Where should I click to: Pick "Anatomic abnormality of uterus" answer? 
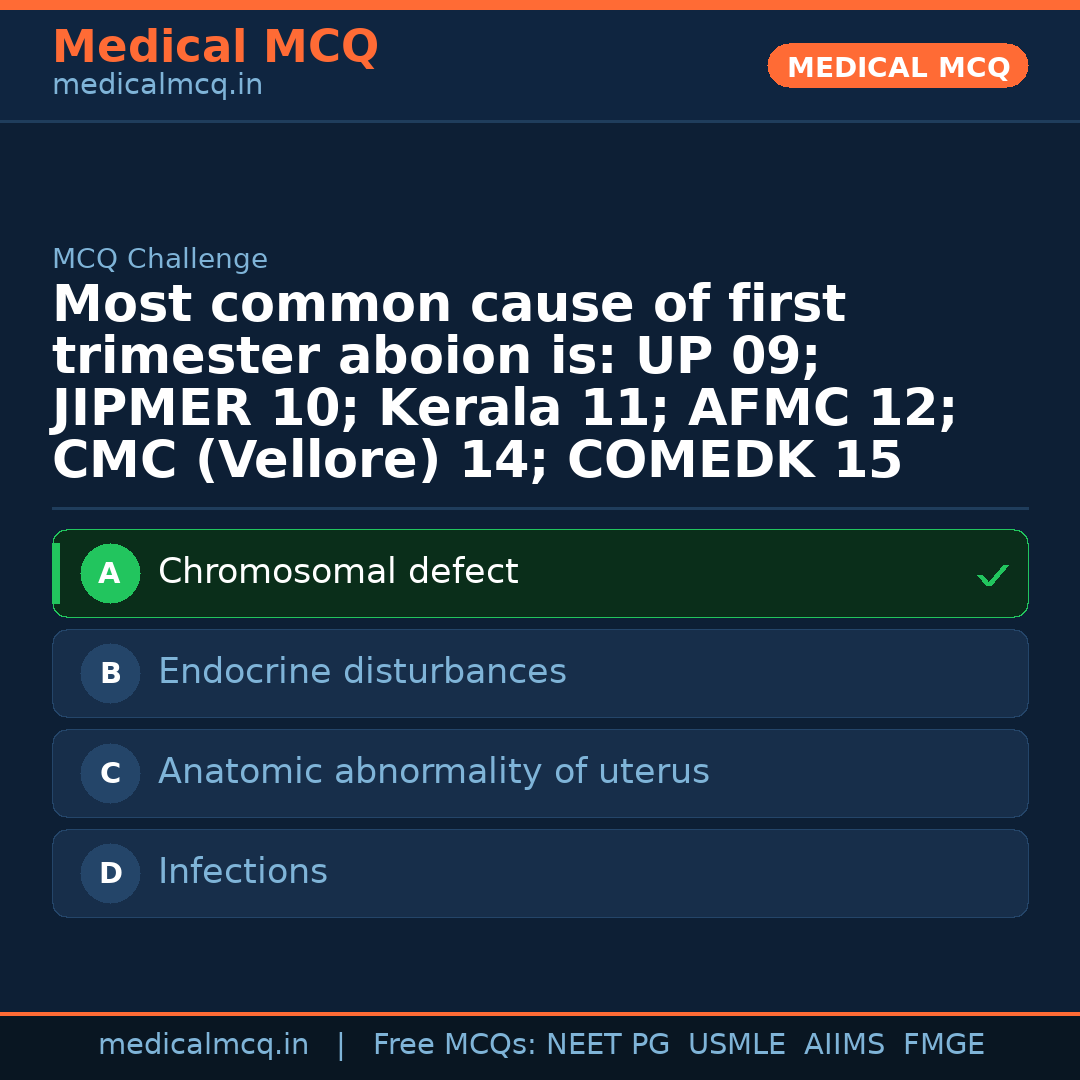tap(433, 772)
